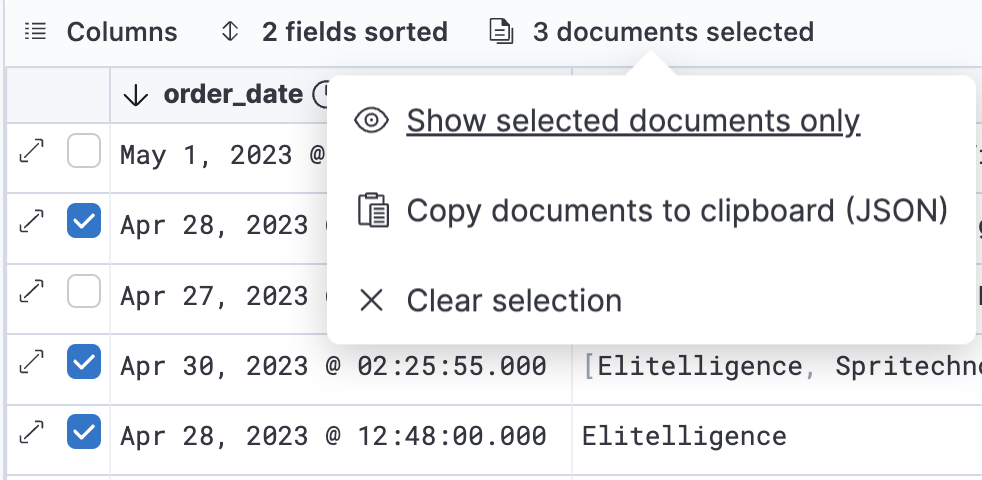This screenshot has width=982, height=480.
Task: Choose Copy documents to clipboard (JSON)
Action: [x=677, y=211]
